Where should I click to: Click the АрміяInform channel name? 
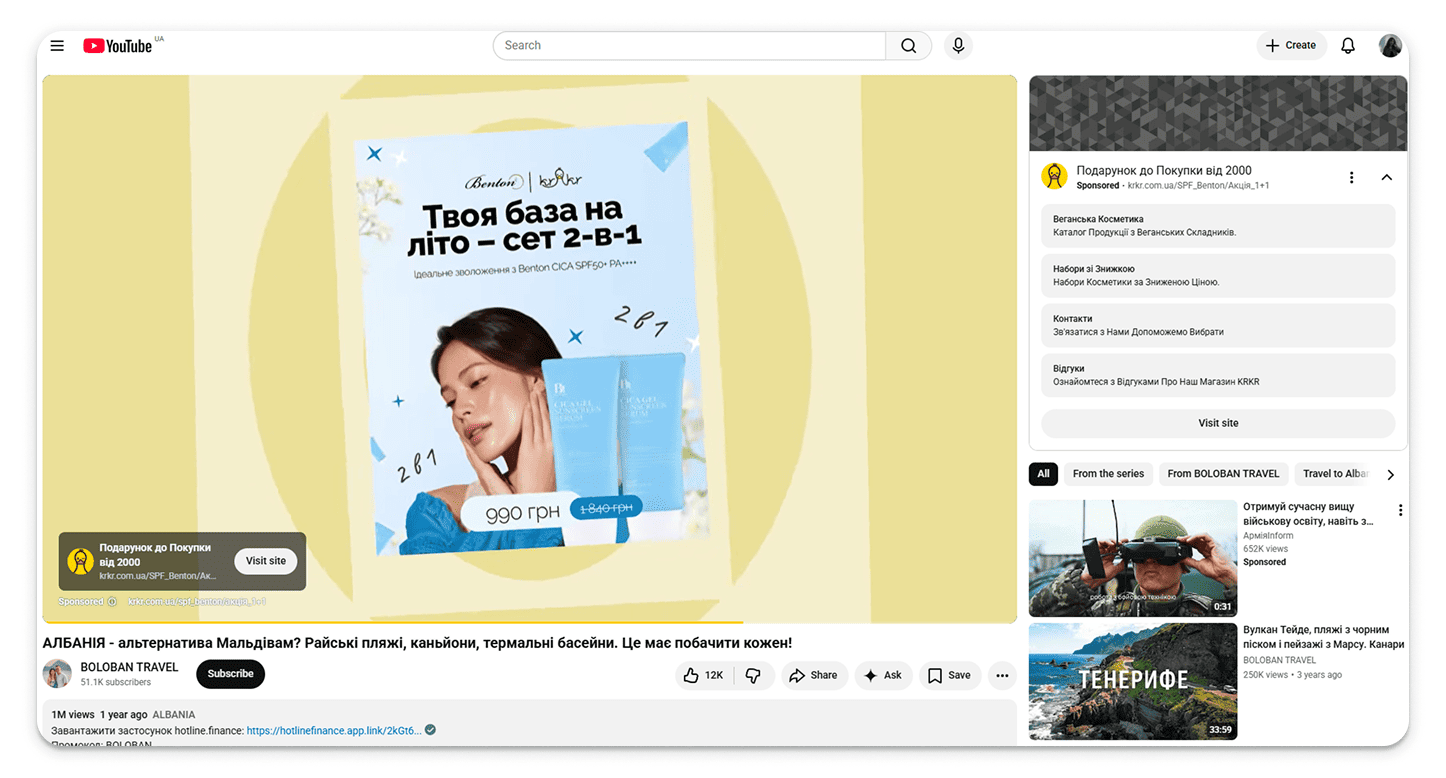[x=1268, y=536]
